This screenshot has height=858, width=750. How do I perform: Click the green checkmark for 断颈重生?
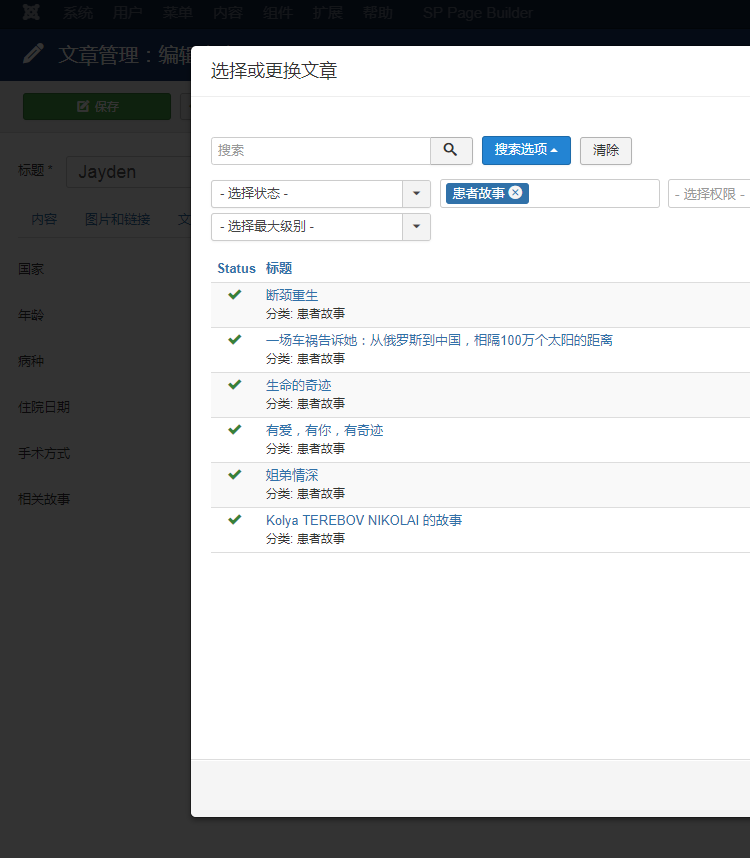pos(235,295)
